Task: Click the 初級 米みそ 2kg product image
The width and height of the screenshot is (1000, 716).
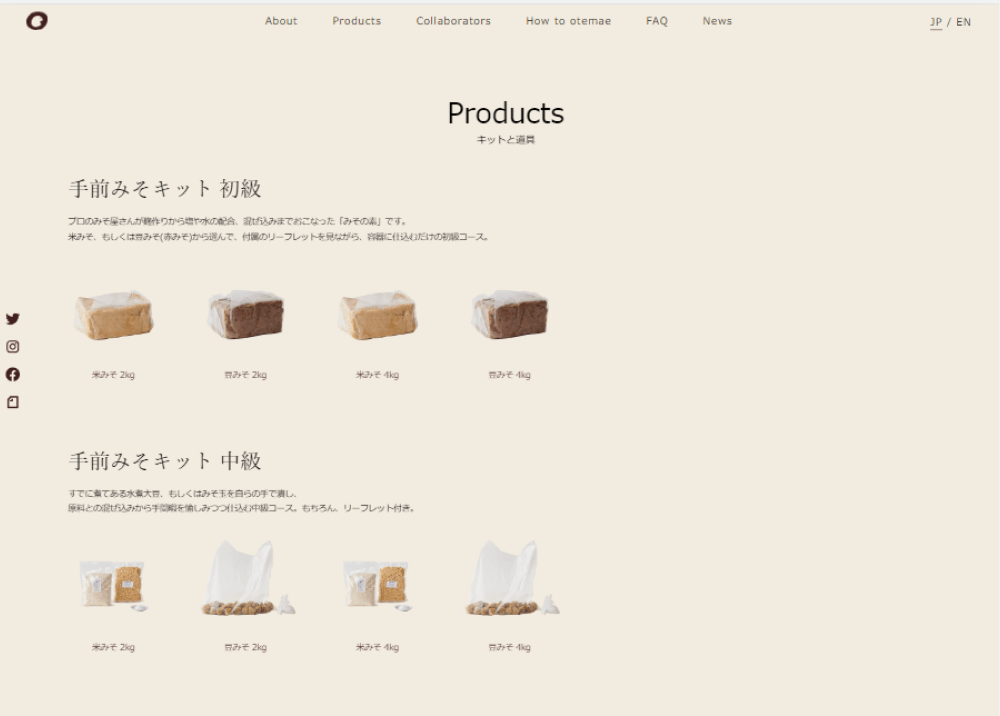Action: pyautogui.click(x=114, y=316)
